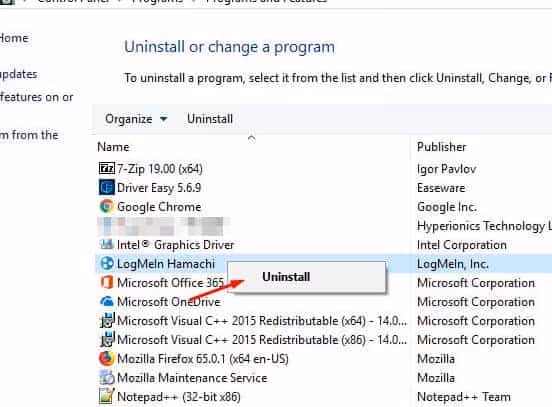Open the 'from the' sidebar link
Viewport: 552px width, 407px height.
pos(29,134)
